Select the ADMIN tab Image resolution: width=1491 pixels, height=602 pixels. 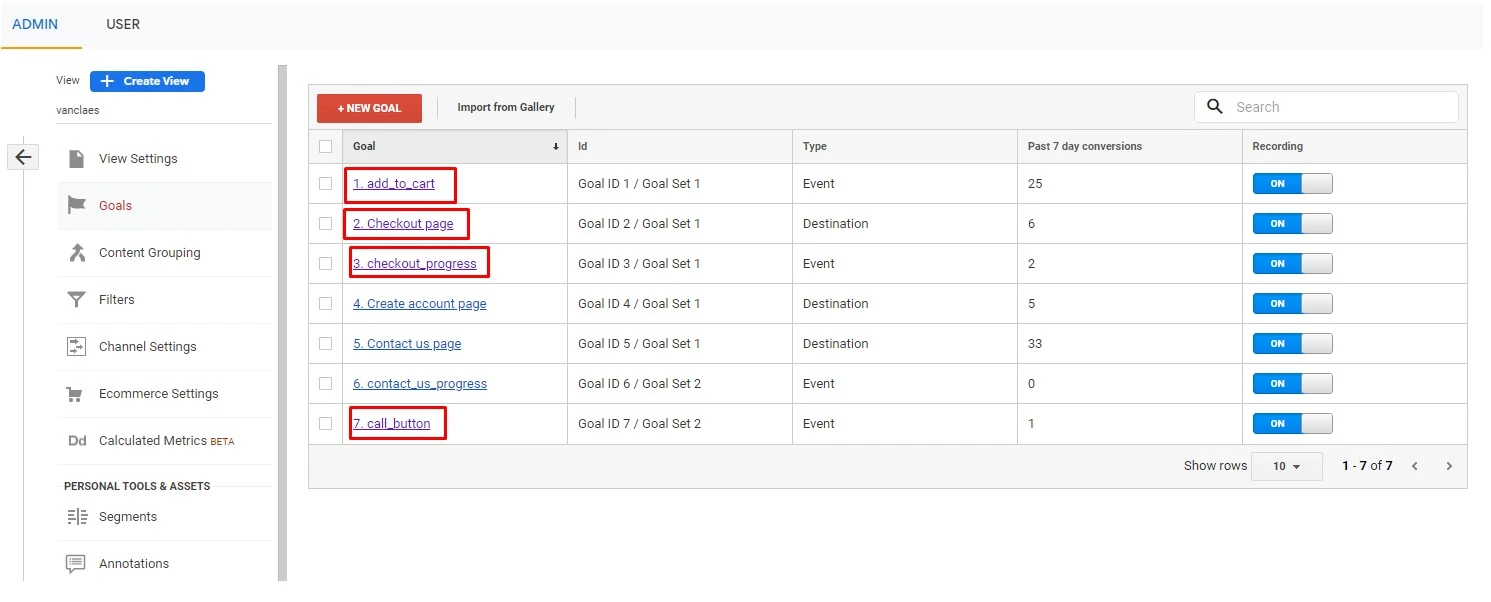point(33,24)
